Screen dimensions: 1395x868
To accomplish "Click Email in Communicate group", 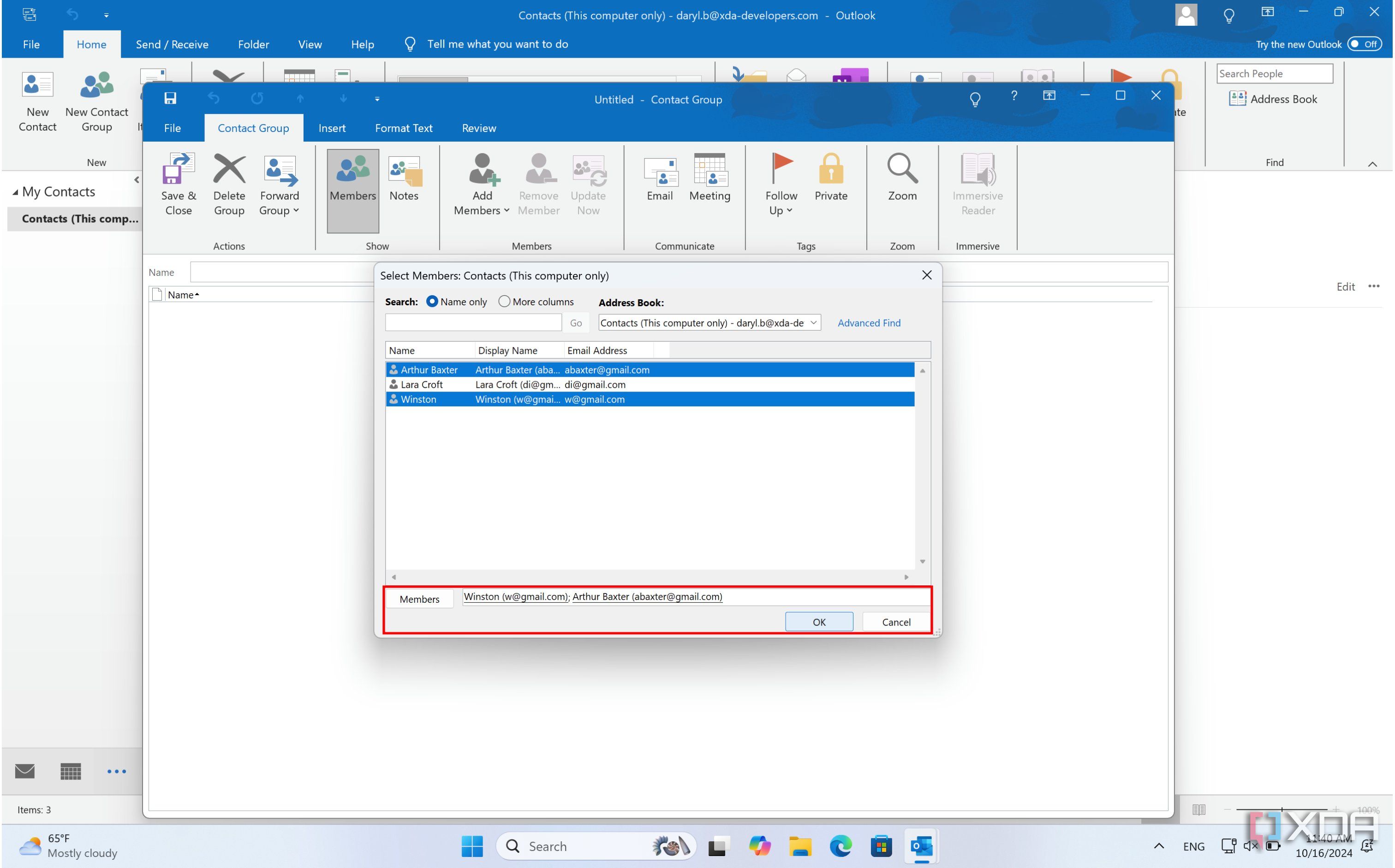I will click(x=660, y=179).
